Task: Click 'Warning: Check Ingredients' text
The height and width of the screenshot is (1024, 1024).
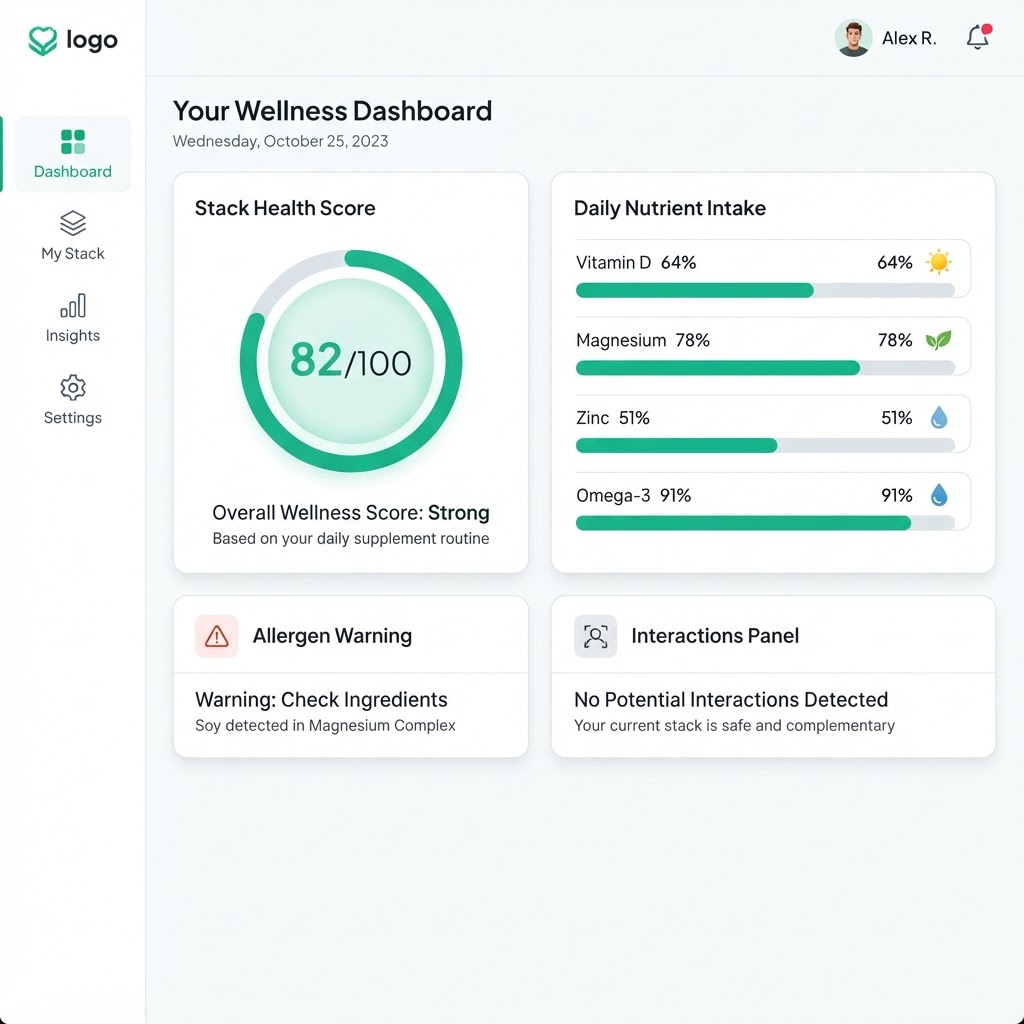Action: pos(321,699)
